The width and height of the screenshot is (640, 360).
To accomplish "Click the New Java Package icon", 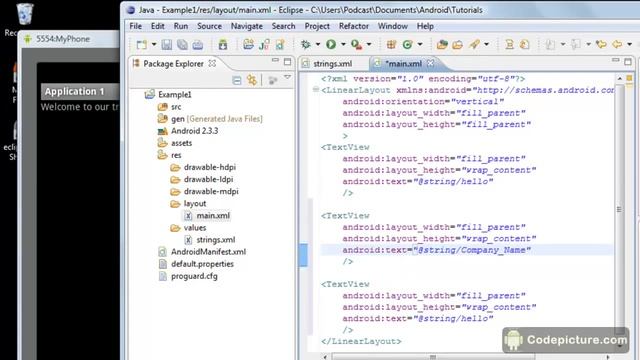I will coord(391,44).
